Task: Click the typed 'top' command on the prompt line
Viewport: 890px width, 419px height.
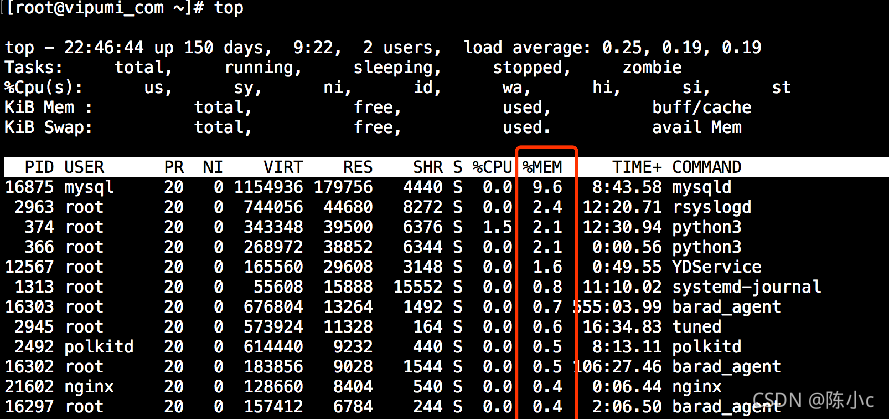Action: (229, 9)
